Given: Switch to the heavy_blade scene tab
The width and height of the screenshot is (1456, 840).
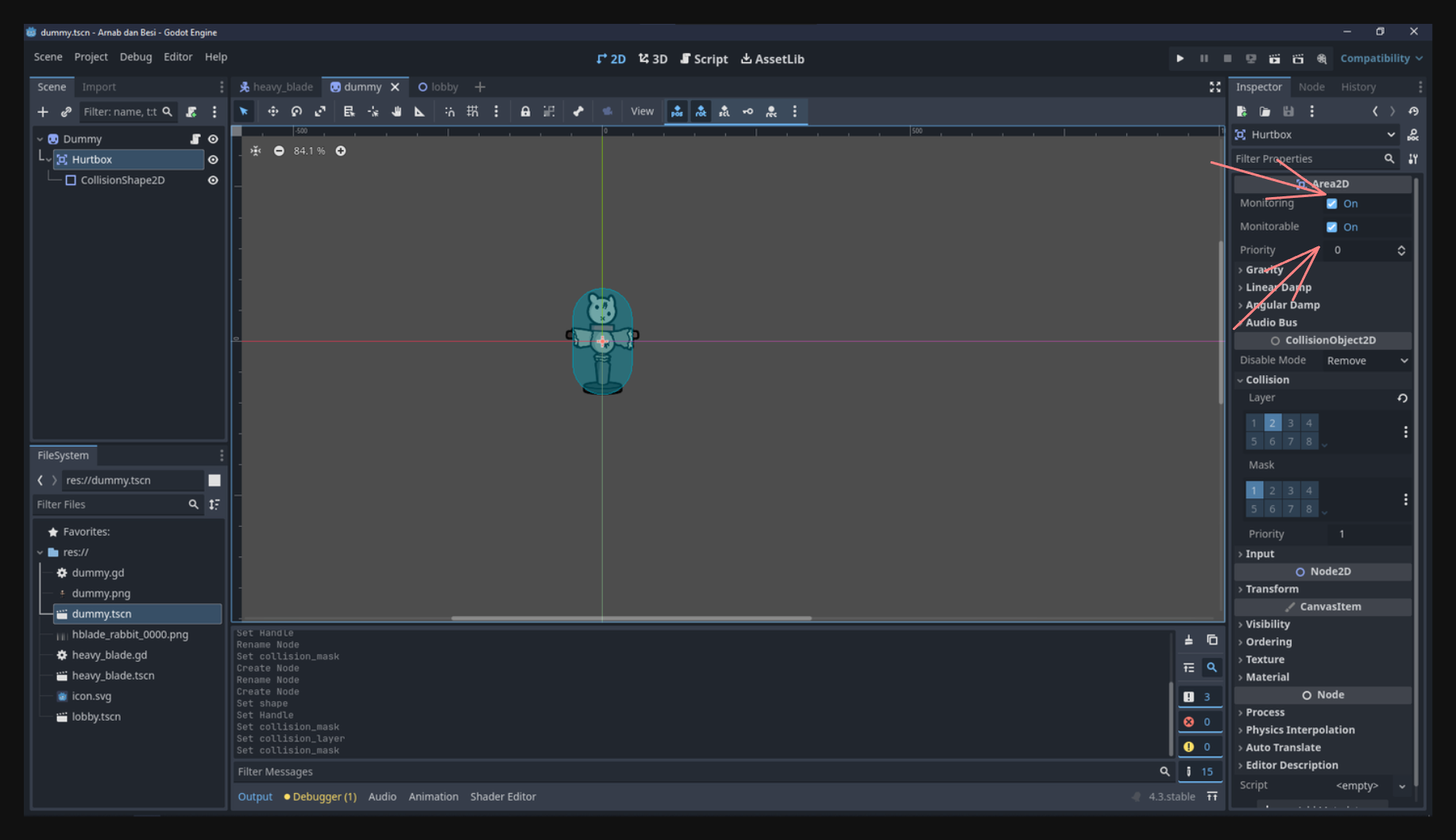Looking at the screenshot, I should pyautogui.click(x=276, y=87).
